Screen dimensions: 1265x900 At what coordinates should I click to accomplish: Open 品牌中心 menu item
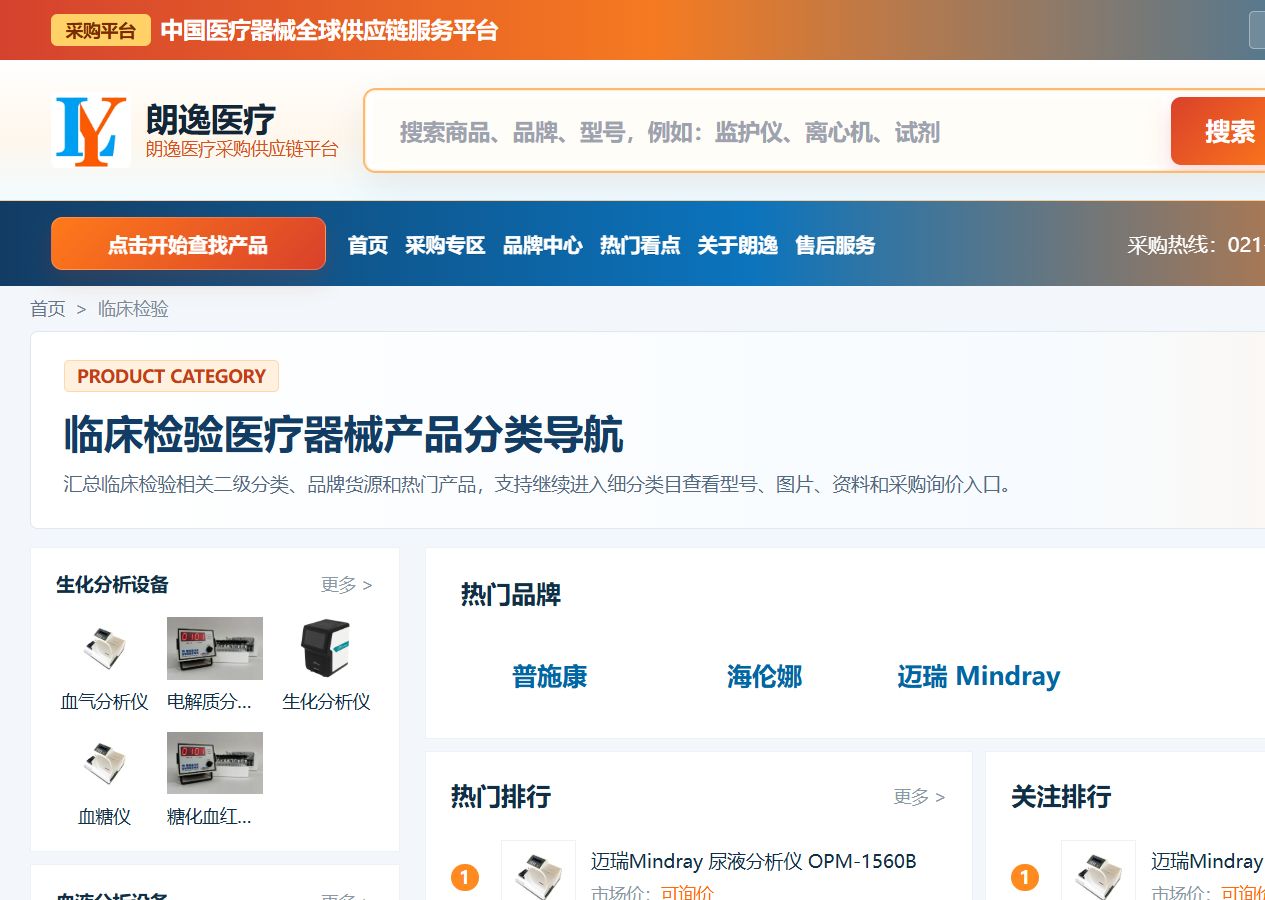tap(542, 245)
